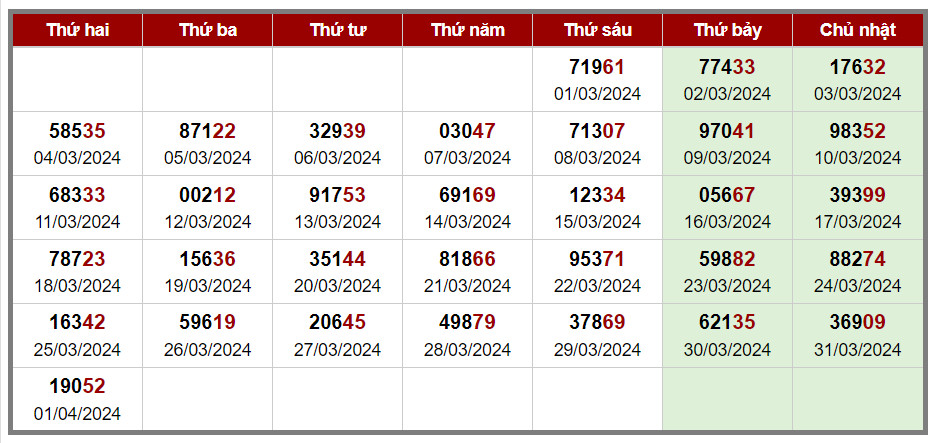This screenshot has width=934, height=443.
Task: Click the Thứ hai column header
Action: (77, 30)
